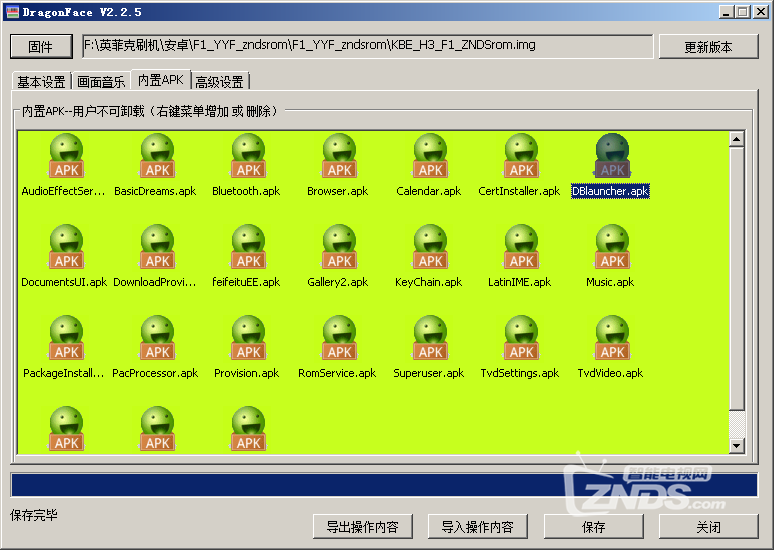The height and width of the screenshot is (550, 774).
Task: Open the 基本设置 tab
Action: pos(41,81)
